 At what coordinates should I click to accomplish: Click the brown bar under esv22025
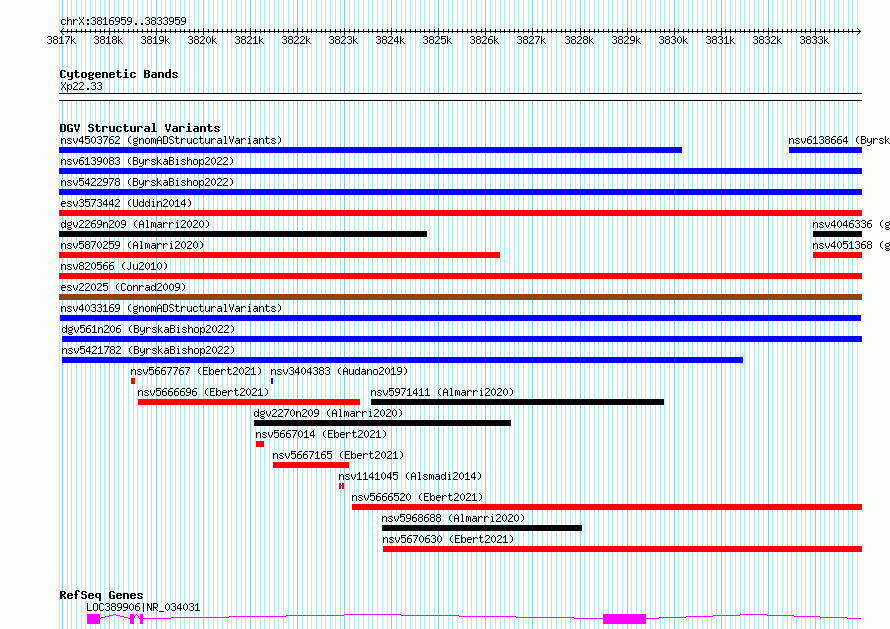pos(460,297)
